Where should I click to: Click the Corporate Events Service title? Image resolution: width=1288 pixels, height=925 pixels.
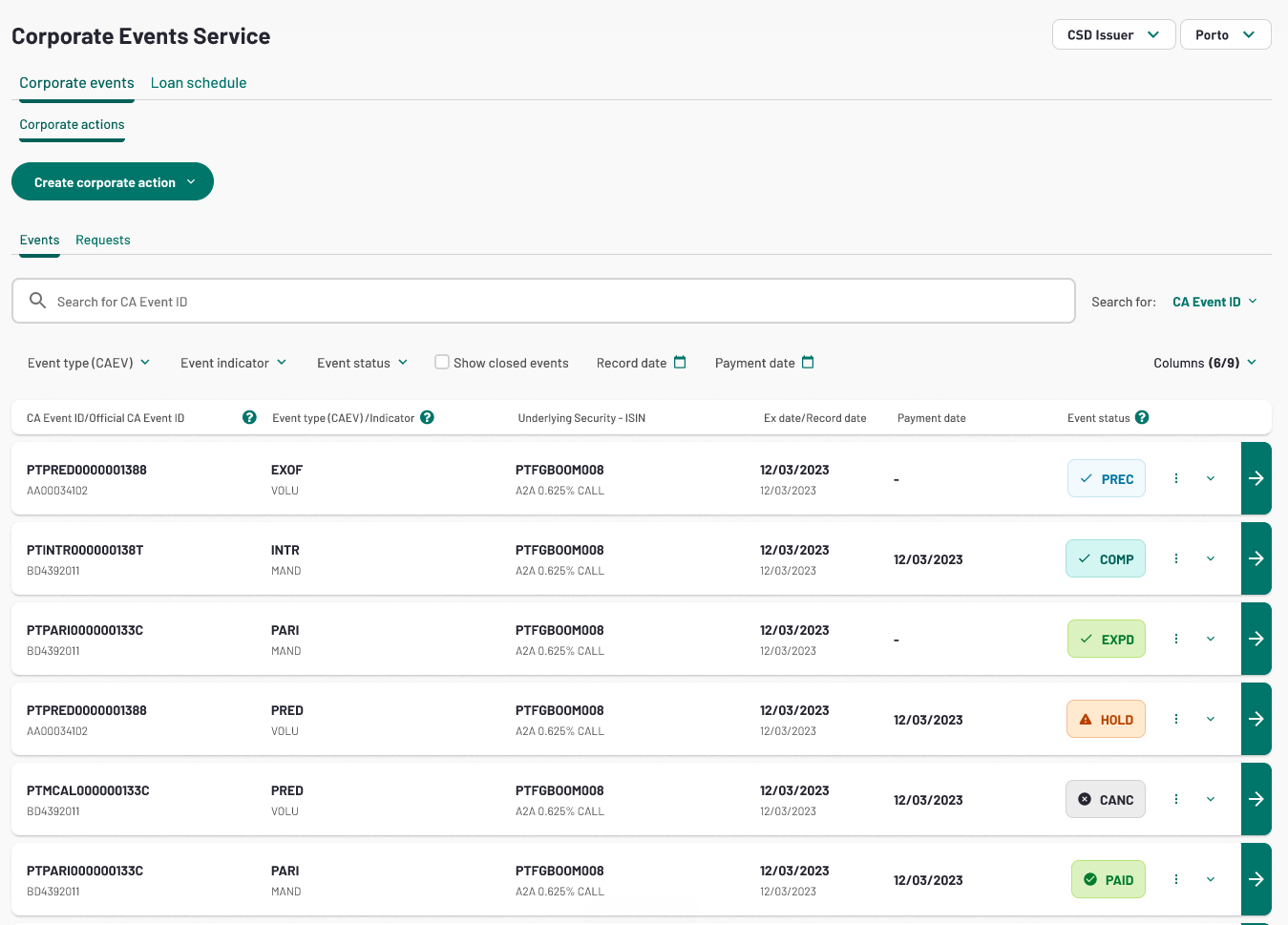141,36
